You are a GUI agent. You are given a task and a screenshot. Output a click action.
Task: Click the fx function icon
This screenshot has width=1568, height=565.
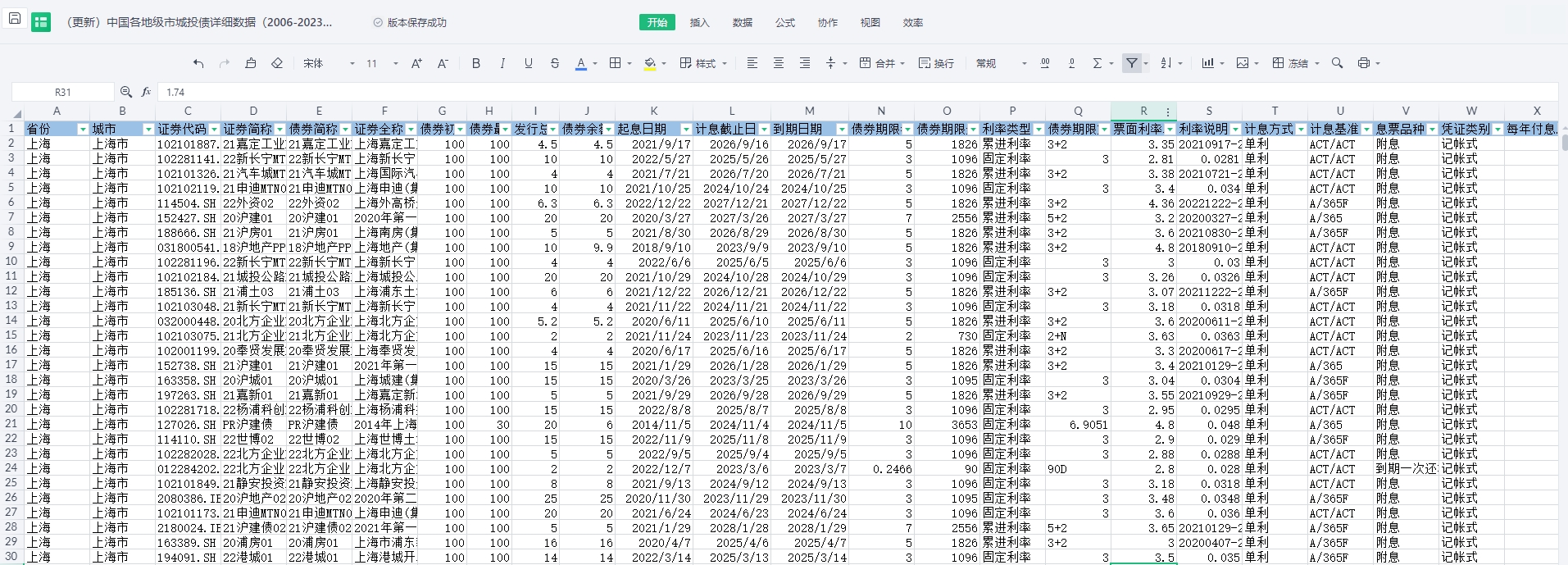click(146, 92)
